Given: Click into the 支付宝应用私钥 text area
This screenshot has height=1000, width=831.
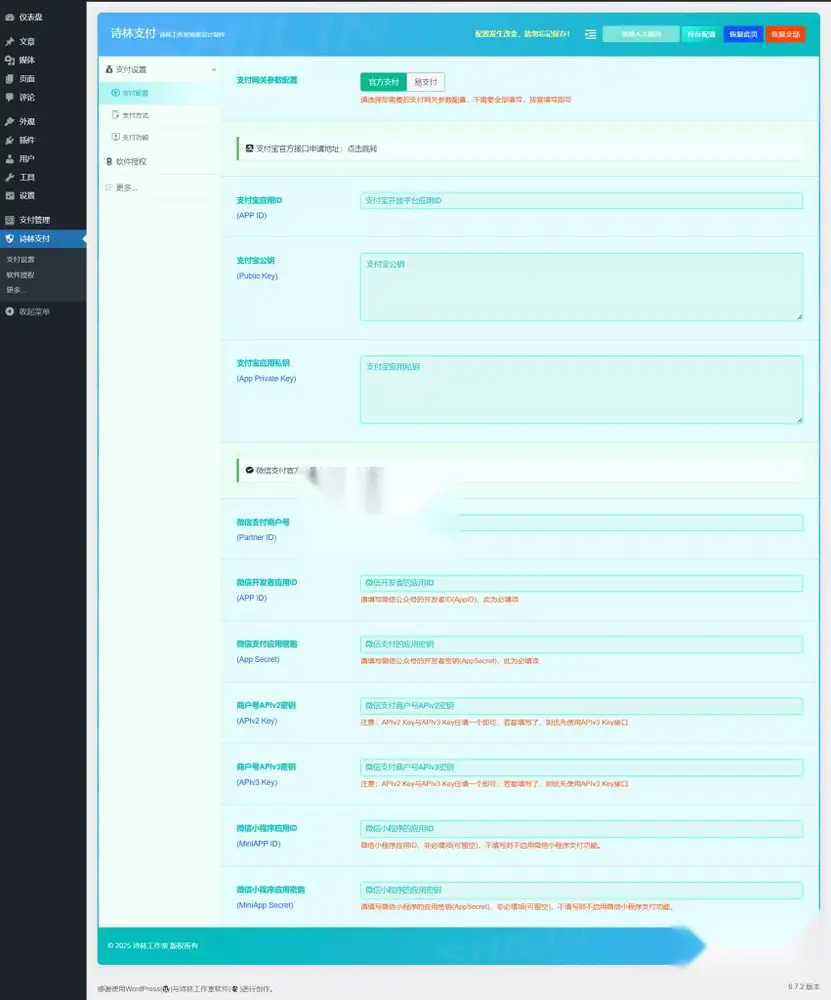Looking at the screenshot, I should (581, 390).
